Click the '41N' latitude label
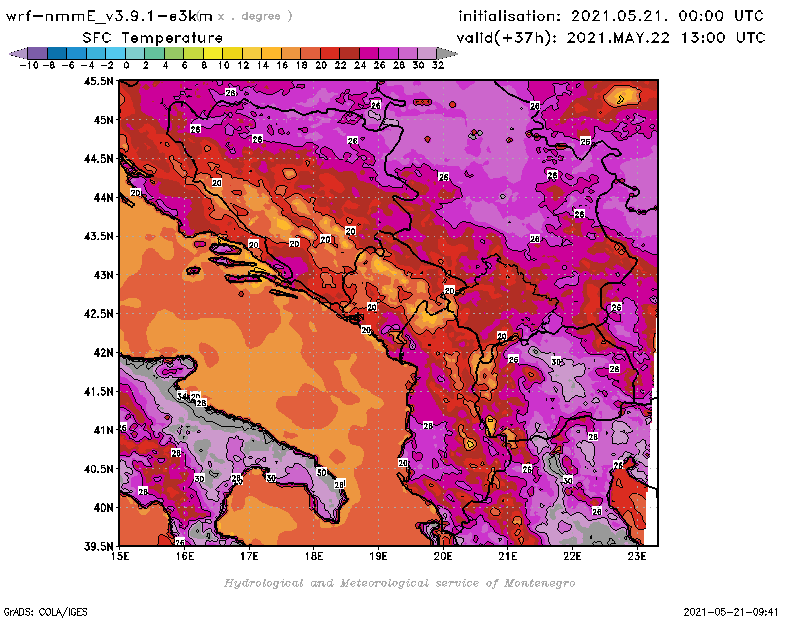 (x=103, y=430)
